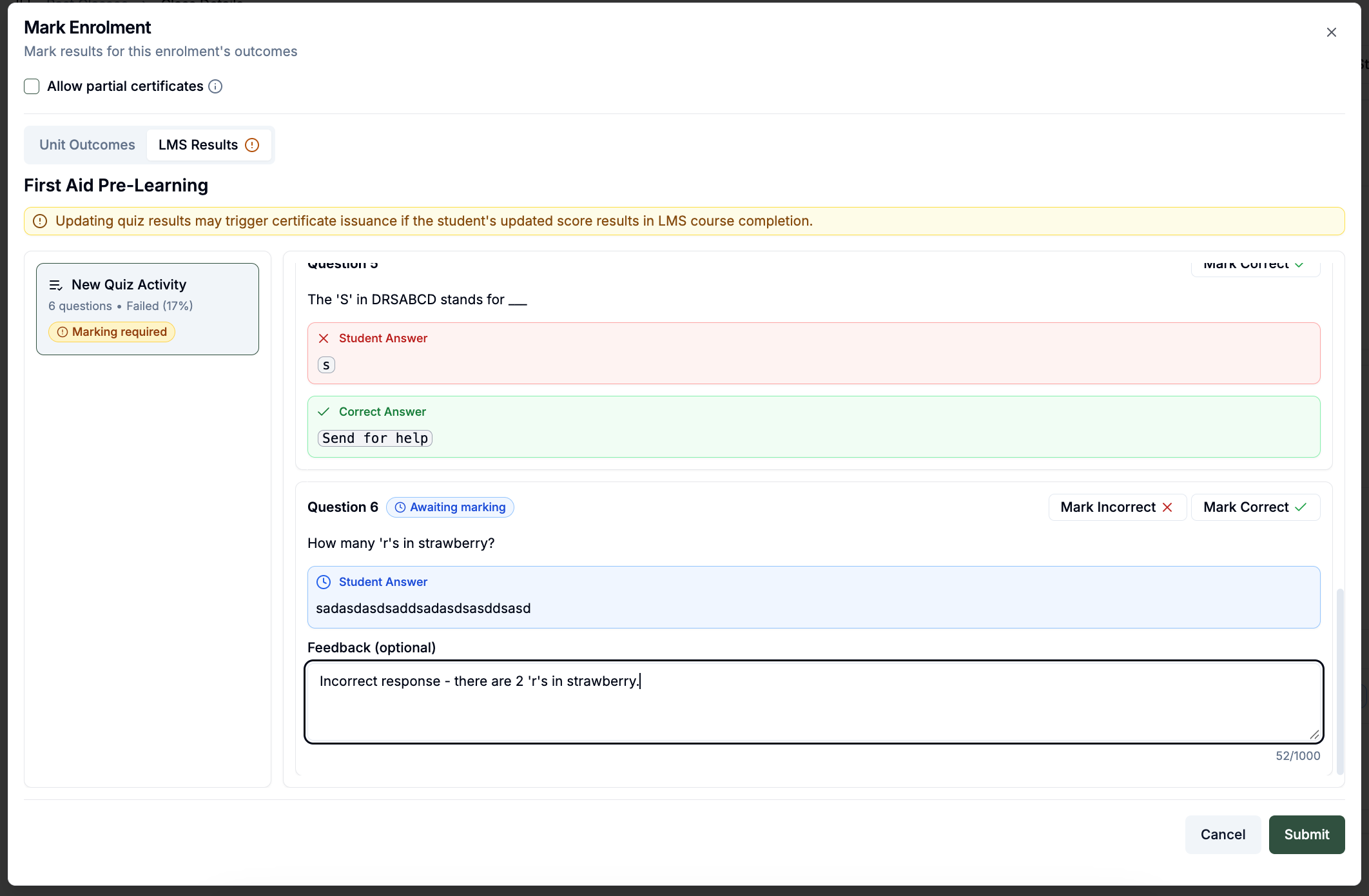Image resolution: width=1369 pixels, height=896 pixels.
Task: Cancel the Mark Enrolment dialog
Action: [x=1223, y=835]
